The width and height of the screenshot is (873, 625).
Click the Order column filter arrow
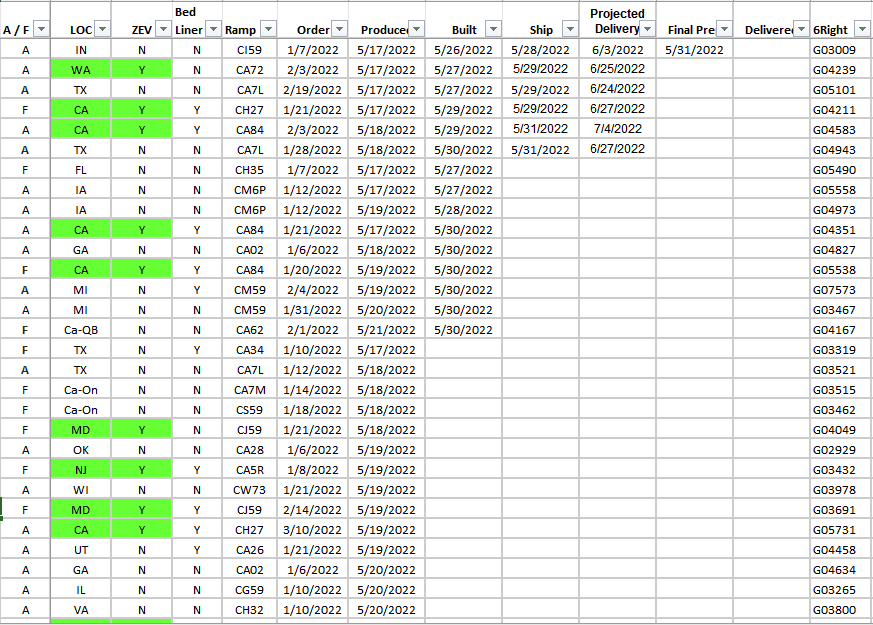tap(338, 29)
